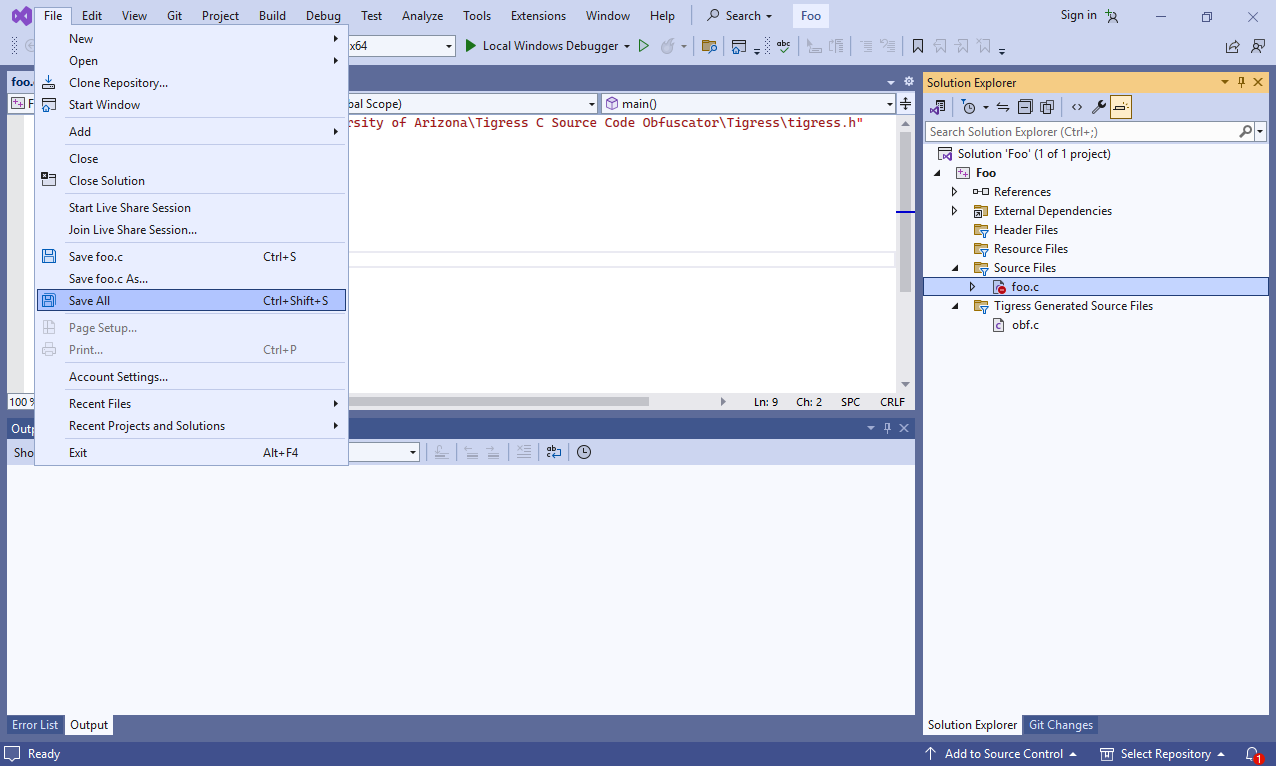Click the Find in Files toolbar icon
The width and height of the screenshot is (1276, 766).
[x=709, y=46]
